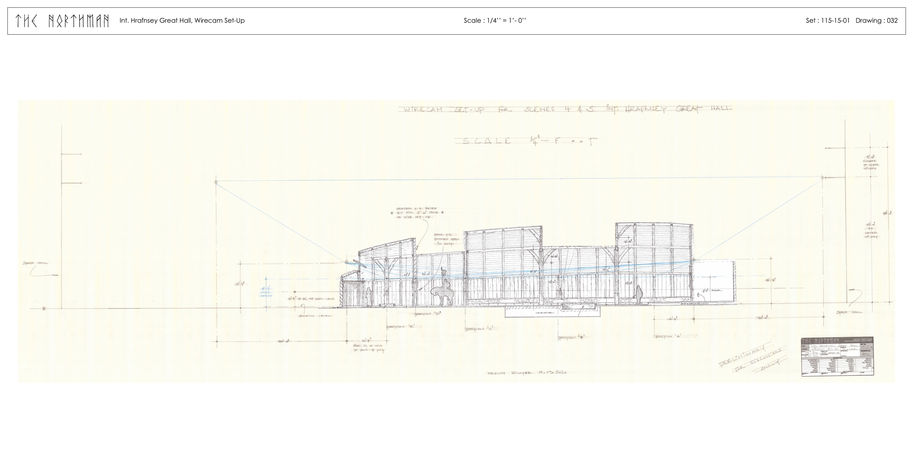The width and height of the screenshot is (912, 464).
Task: Click the "Drawing : 032" label
Action: click(x=877, y=20)
